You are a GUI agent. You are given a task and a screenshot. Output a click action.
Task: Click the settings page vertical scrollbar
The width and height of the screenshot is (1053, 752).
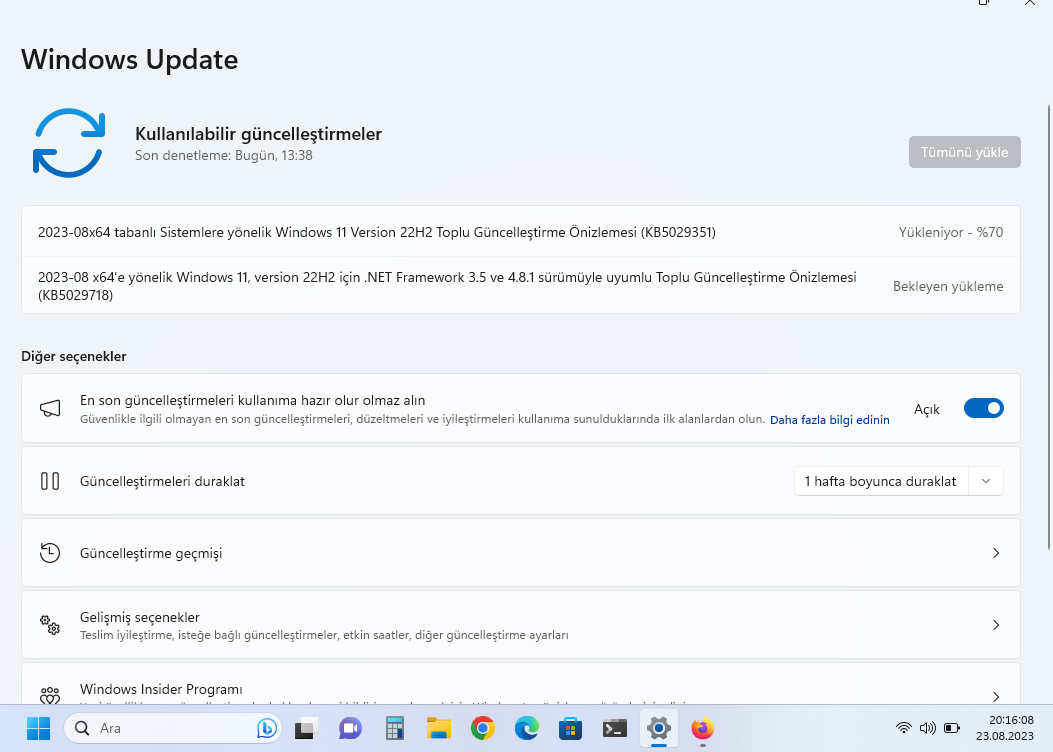[1049, 327]
